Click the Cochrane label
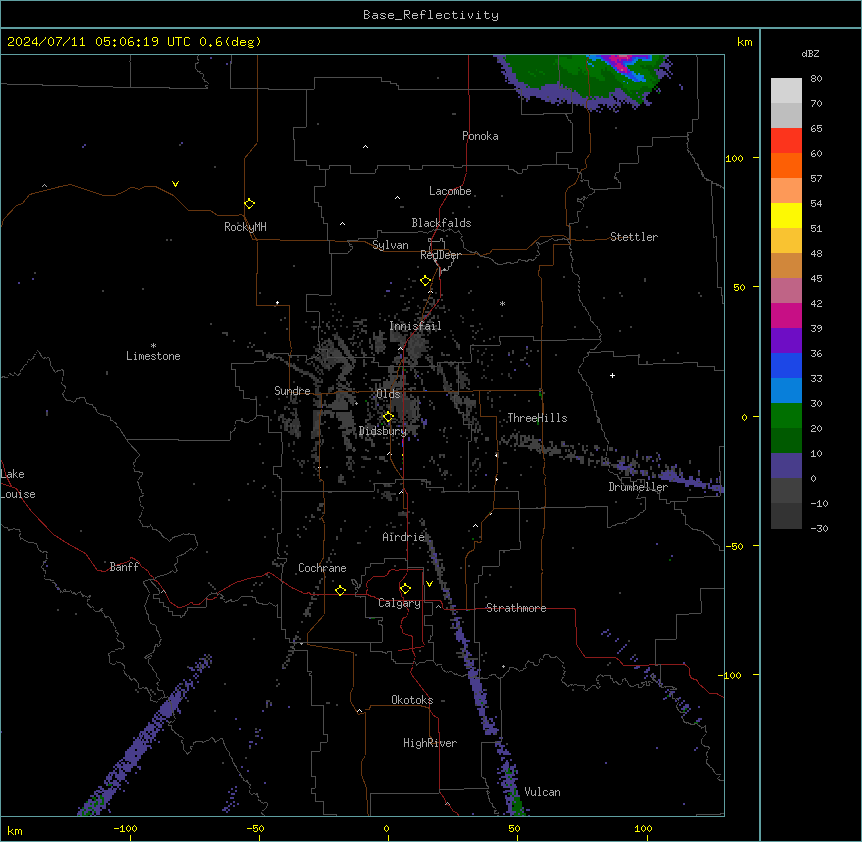 point(322,568)
